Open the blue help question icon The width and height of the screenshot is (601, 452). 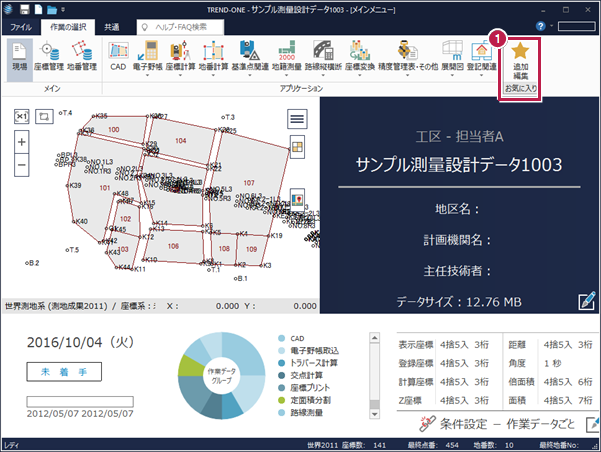[x=540, y=26]
